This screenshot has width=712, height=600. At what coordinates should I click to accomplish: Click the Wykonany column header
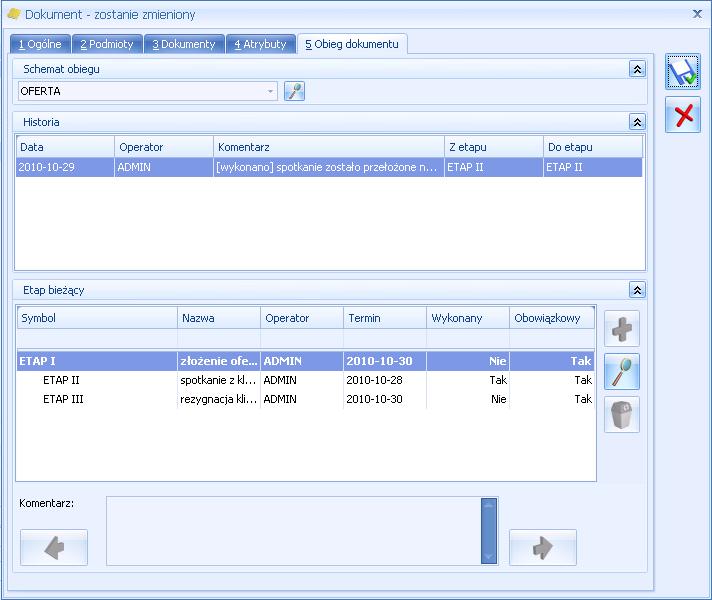click(468, 318)
